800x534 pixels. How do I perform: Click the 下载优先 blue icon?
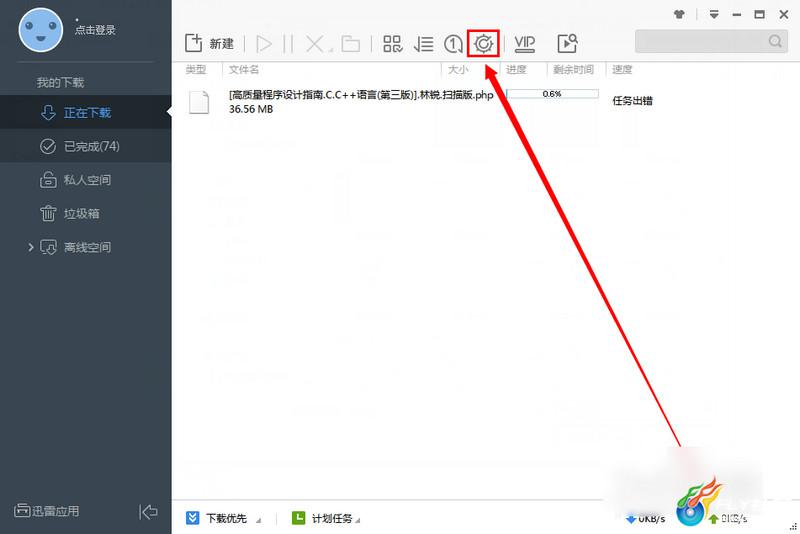click(192, 518)
